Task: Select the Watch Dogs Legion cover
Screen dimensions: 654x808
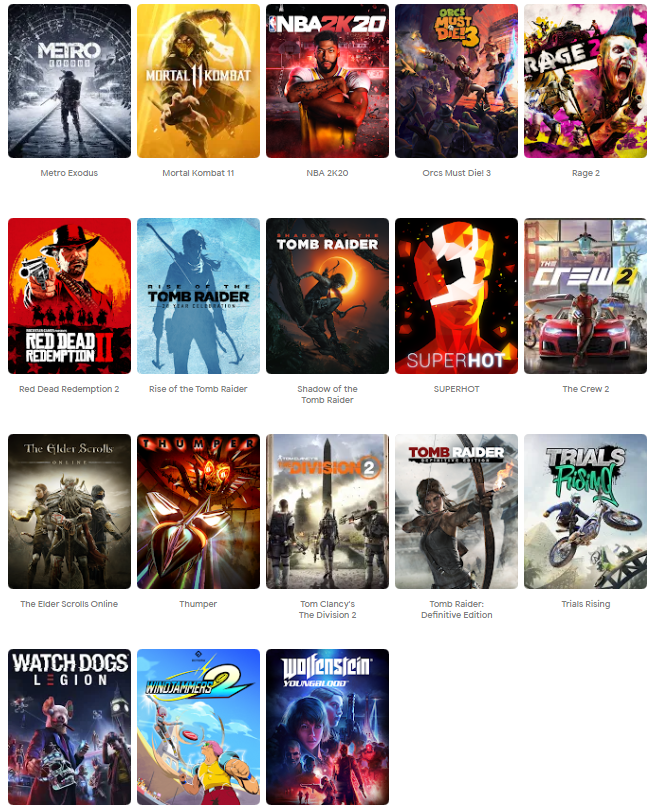Action: pos(69,726)
